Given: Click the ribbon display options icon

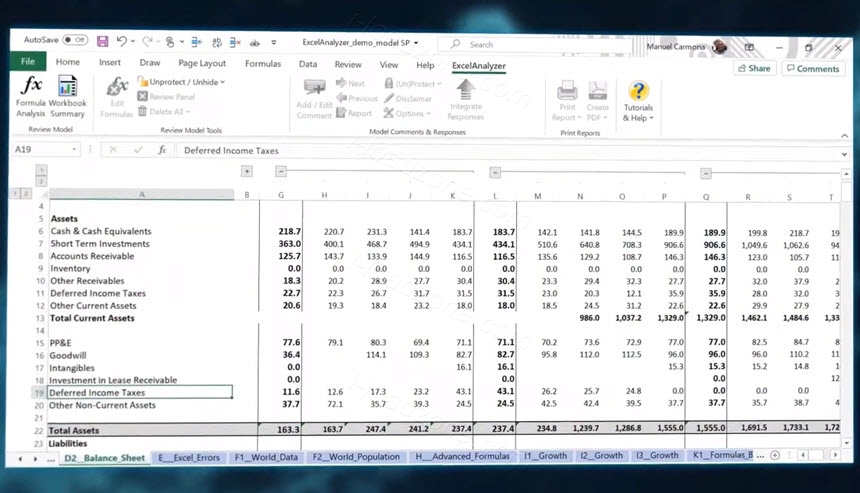Looking at the screenshot, I should click(749, 48).
